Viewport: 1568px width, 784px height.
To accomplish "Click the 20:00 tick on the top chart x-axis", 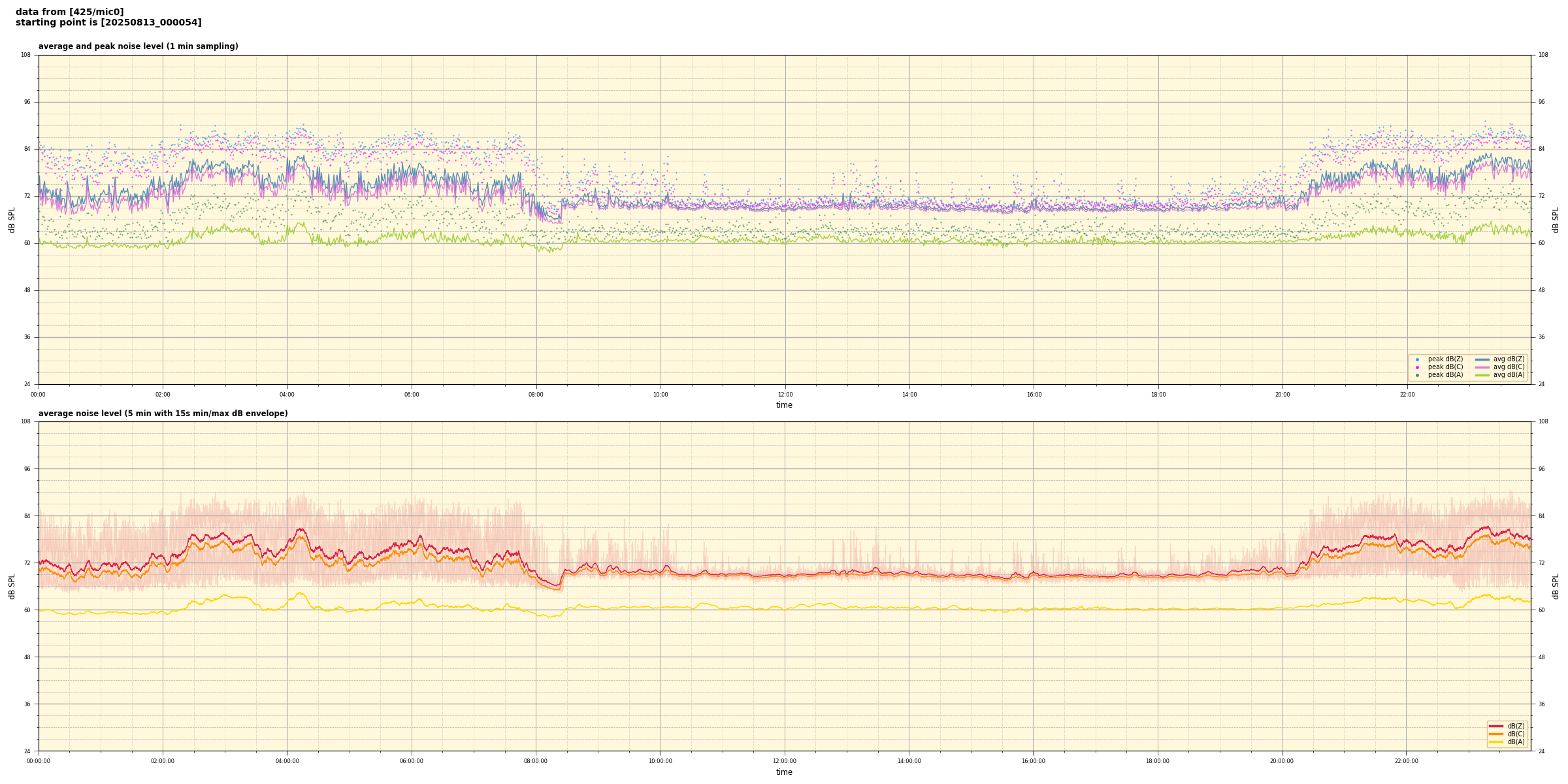I will [1282, 394].
